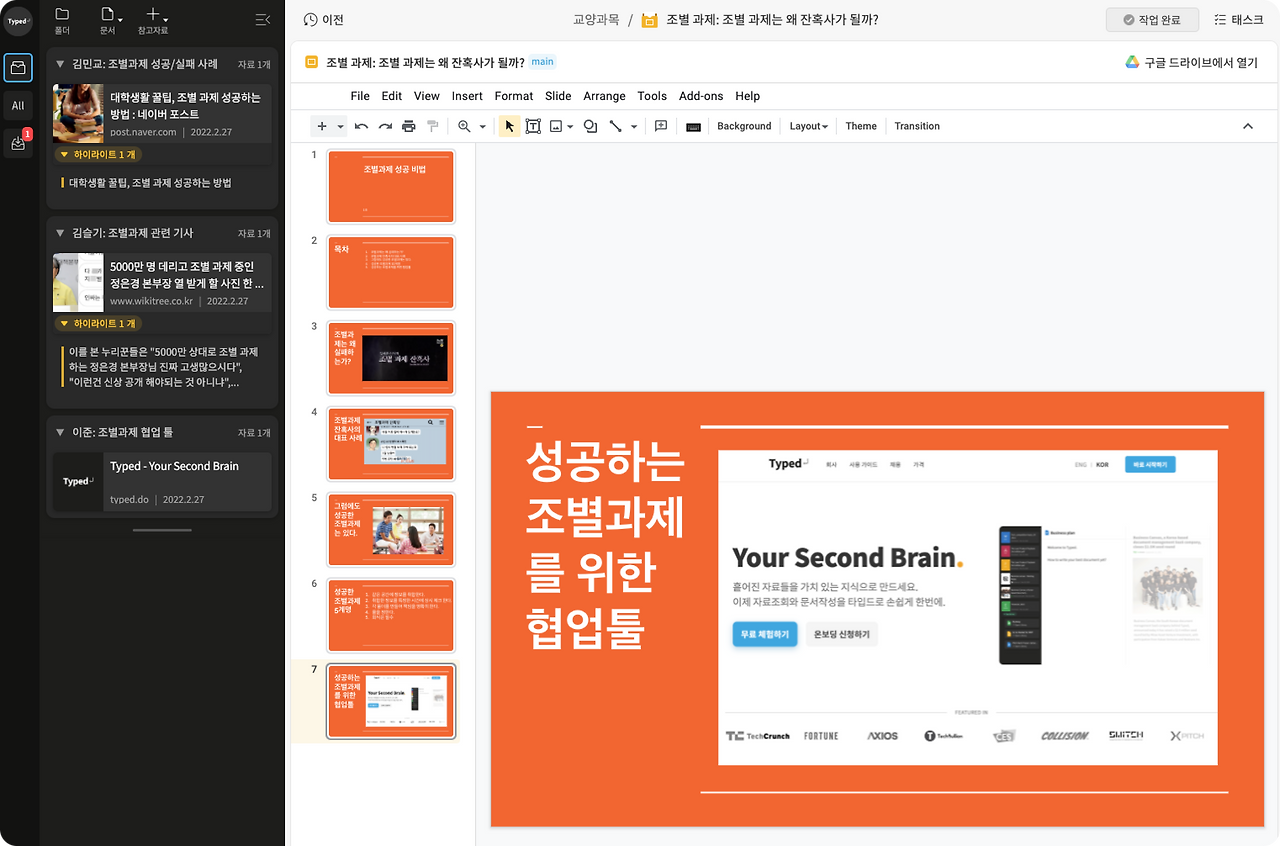Go back with the 이전 button
The height and width of the screenshot is (846, 1280).
(324, 19)
